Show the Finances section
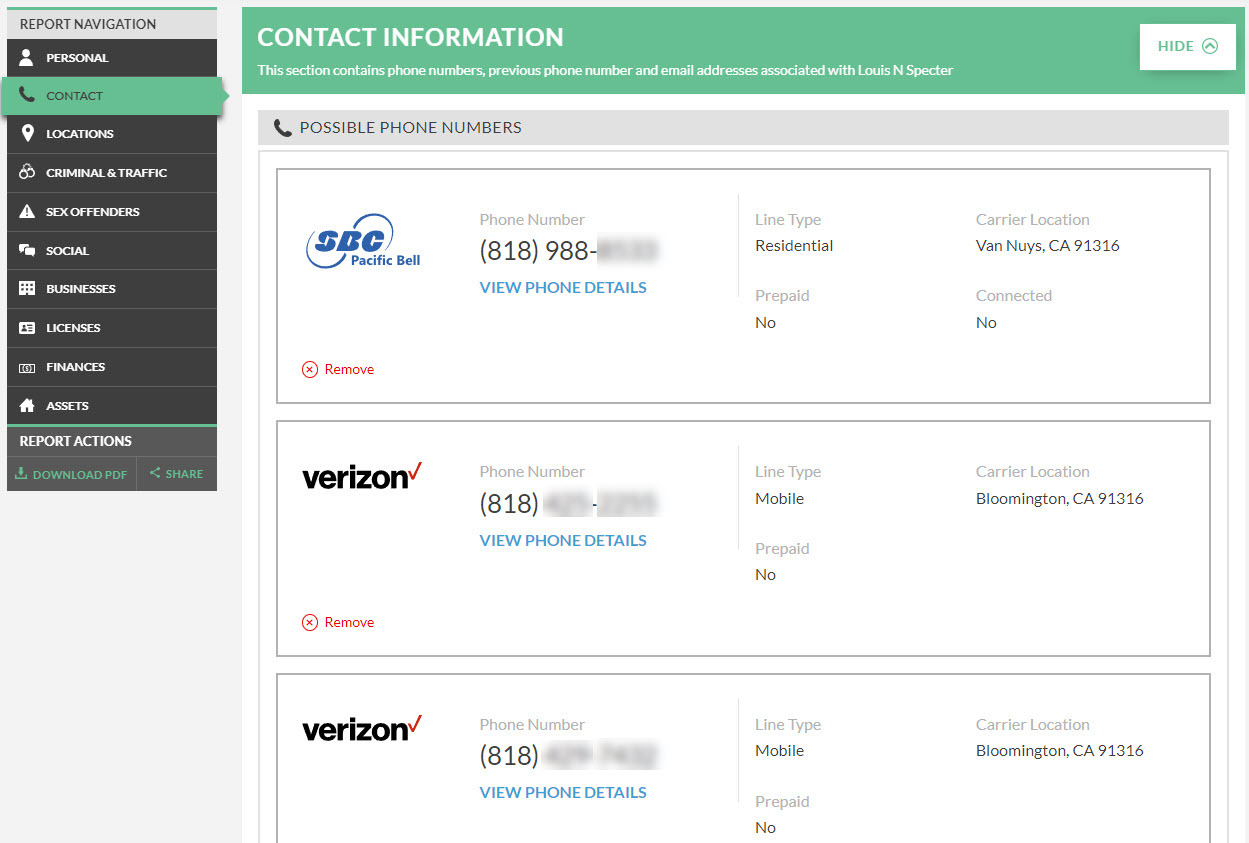Screen dimensions: 1249x843 point(112,367)
